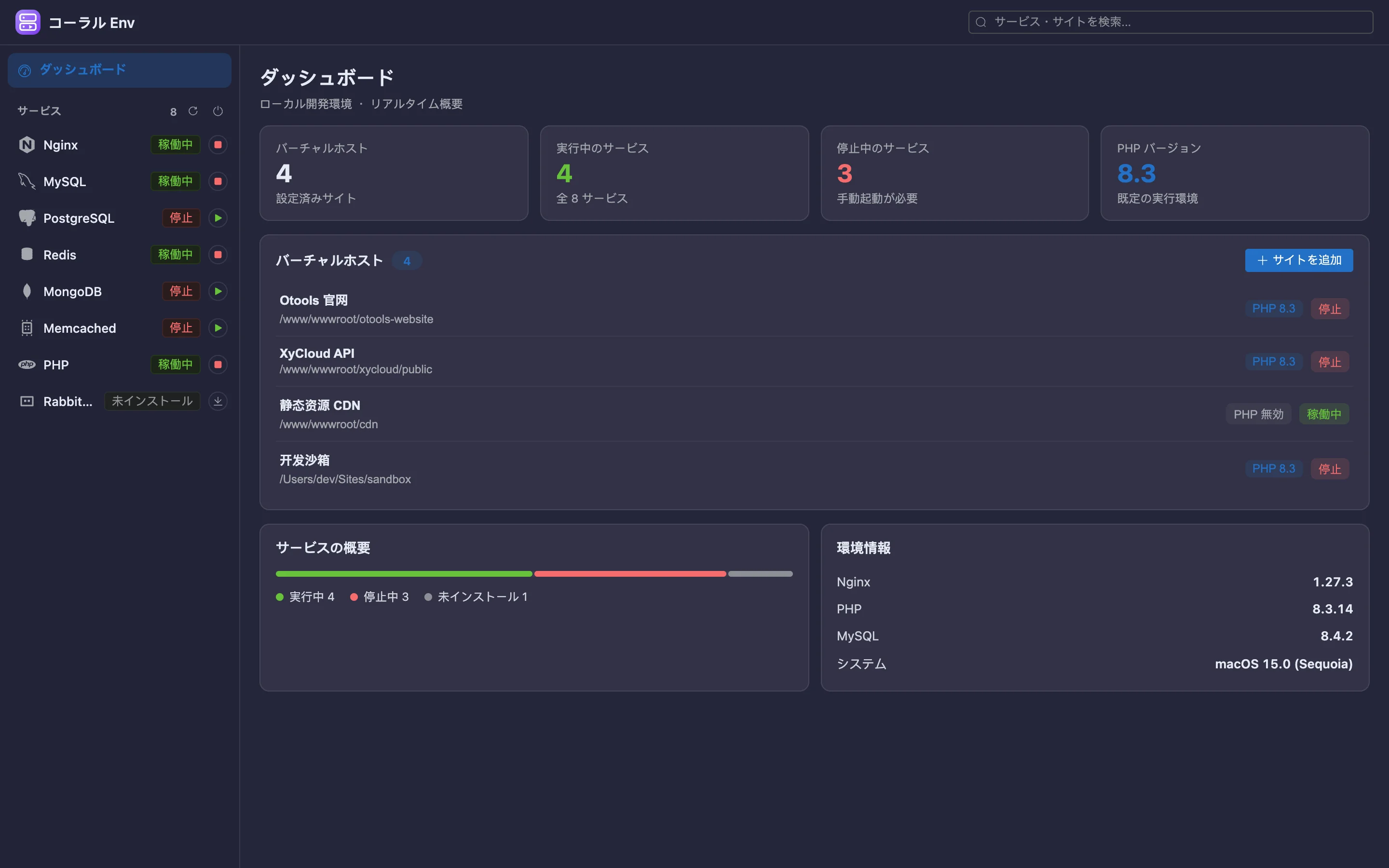Click the 未インストール 1 legend entry
The width and height of the screenshot is (1389, 868).
[476, 597]
